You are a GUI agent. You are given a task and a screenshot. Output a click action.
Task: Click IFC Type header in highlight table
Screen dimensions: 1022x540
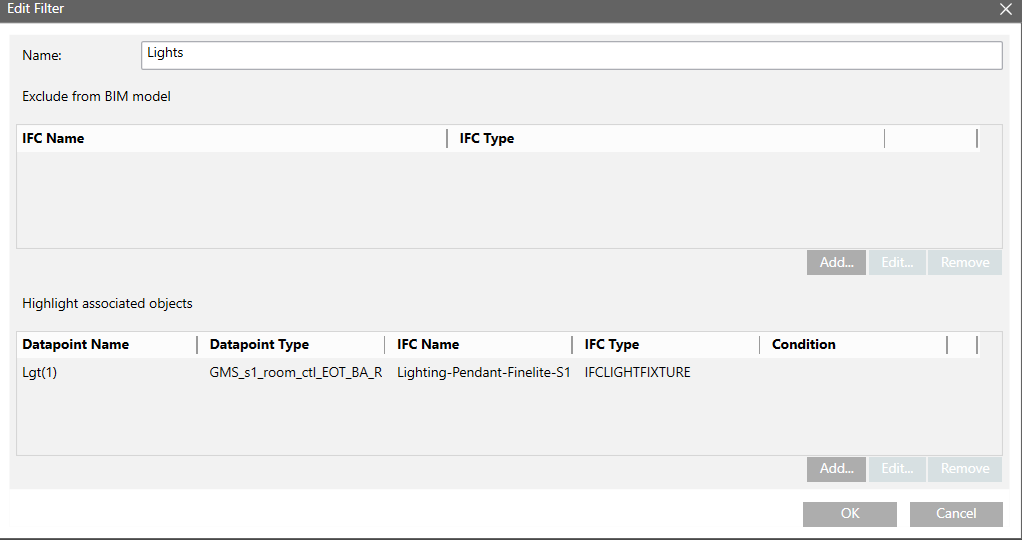[x=612, y=344]
